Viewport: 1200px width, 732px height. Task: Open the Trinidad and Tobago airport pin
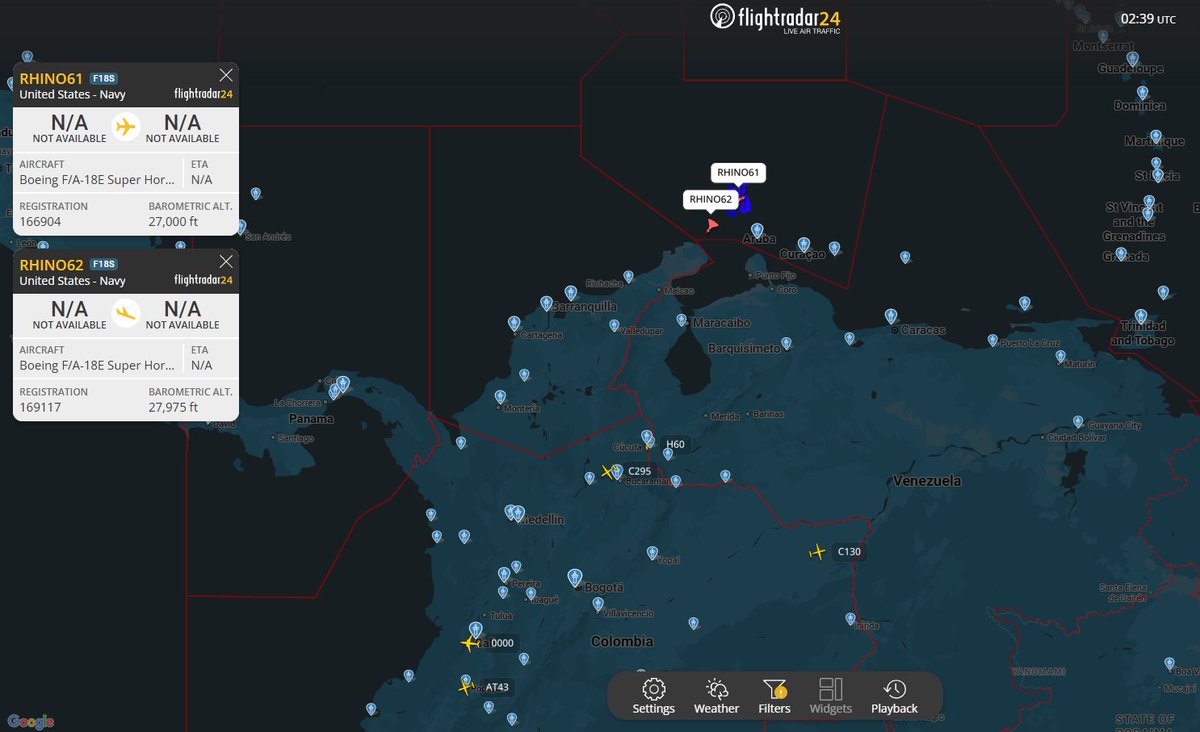tap(1141, 316)
